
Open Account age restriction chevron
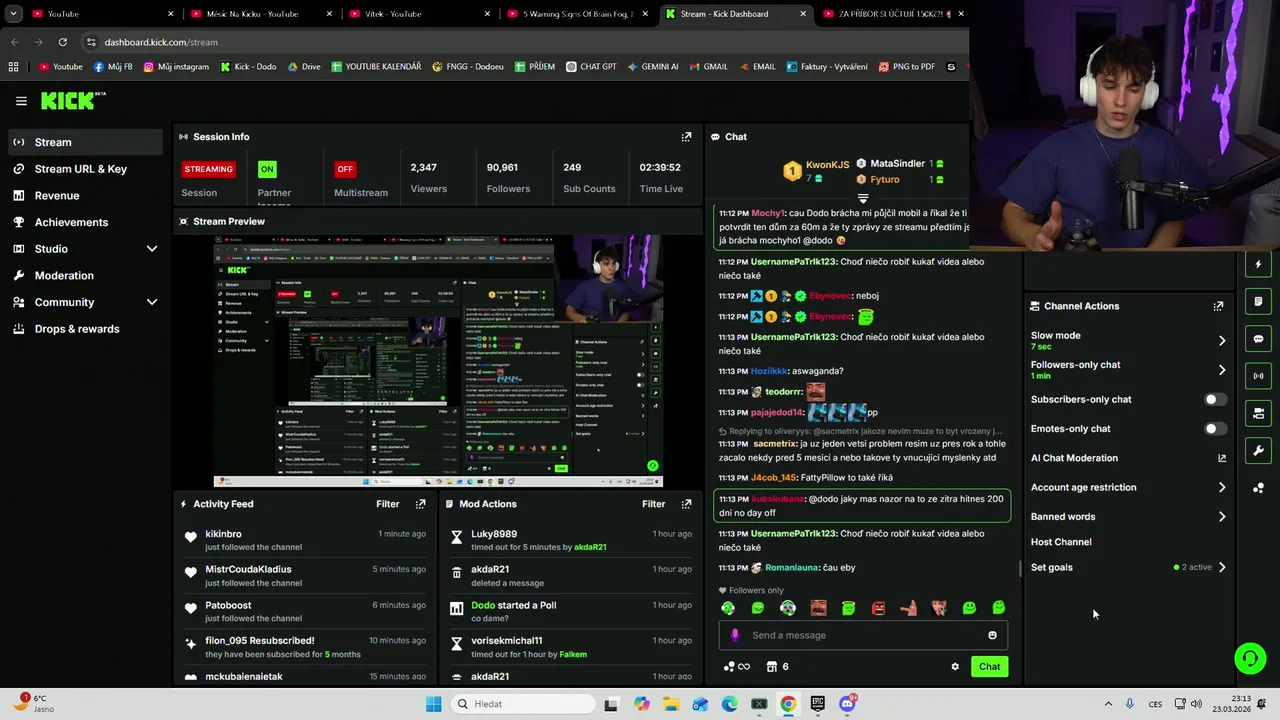[1221, 488]
